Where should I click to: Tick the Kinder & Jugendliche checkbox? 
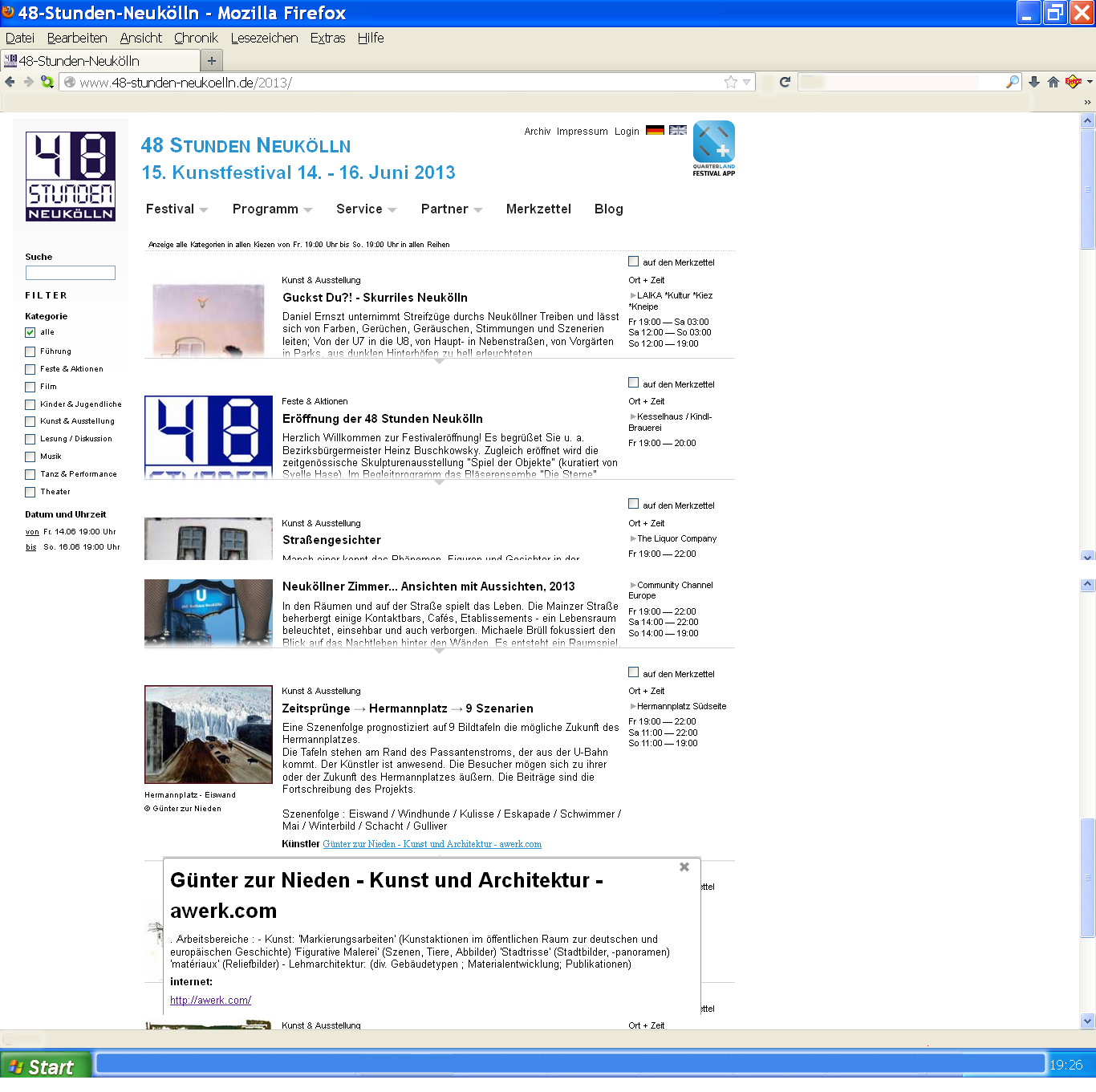30,404
